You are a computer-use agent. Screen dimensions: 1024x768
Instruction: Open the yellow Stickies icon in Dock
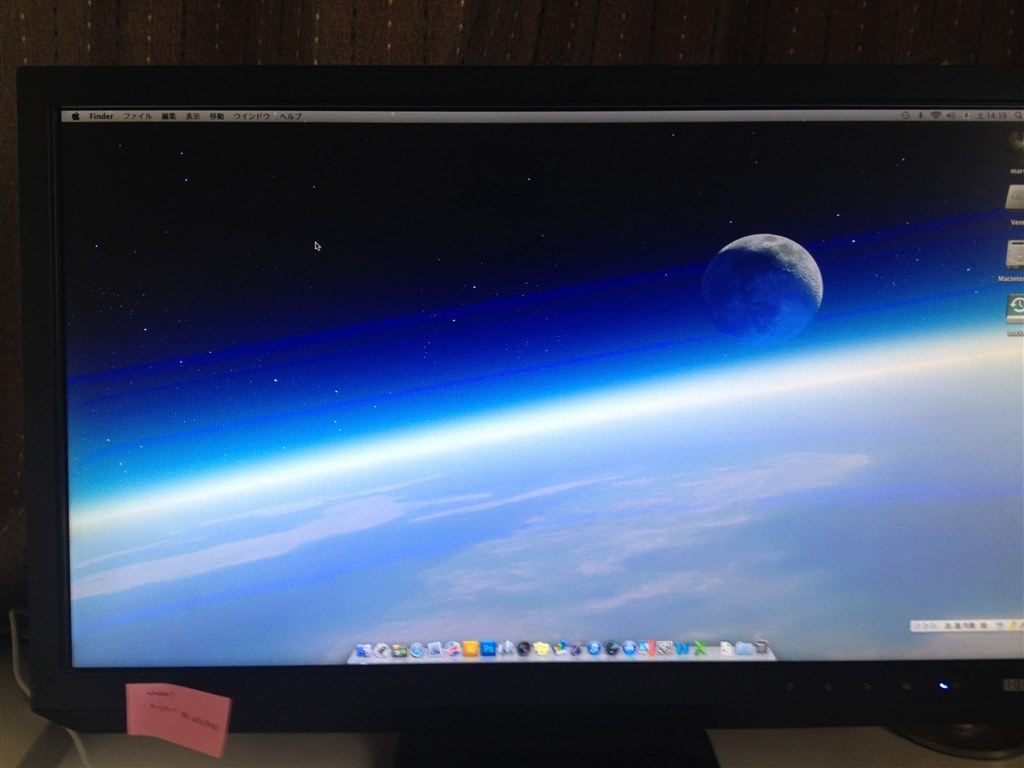541,648
